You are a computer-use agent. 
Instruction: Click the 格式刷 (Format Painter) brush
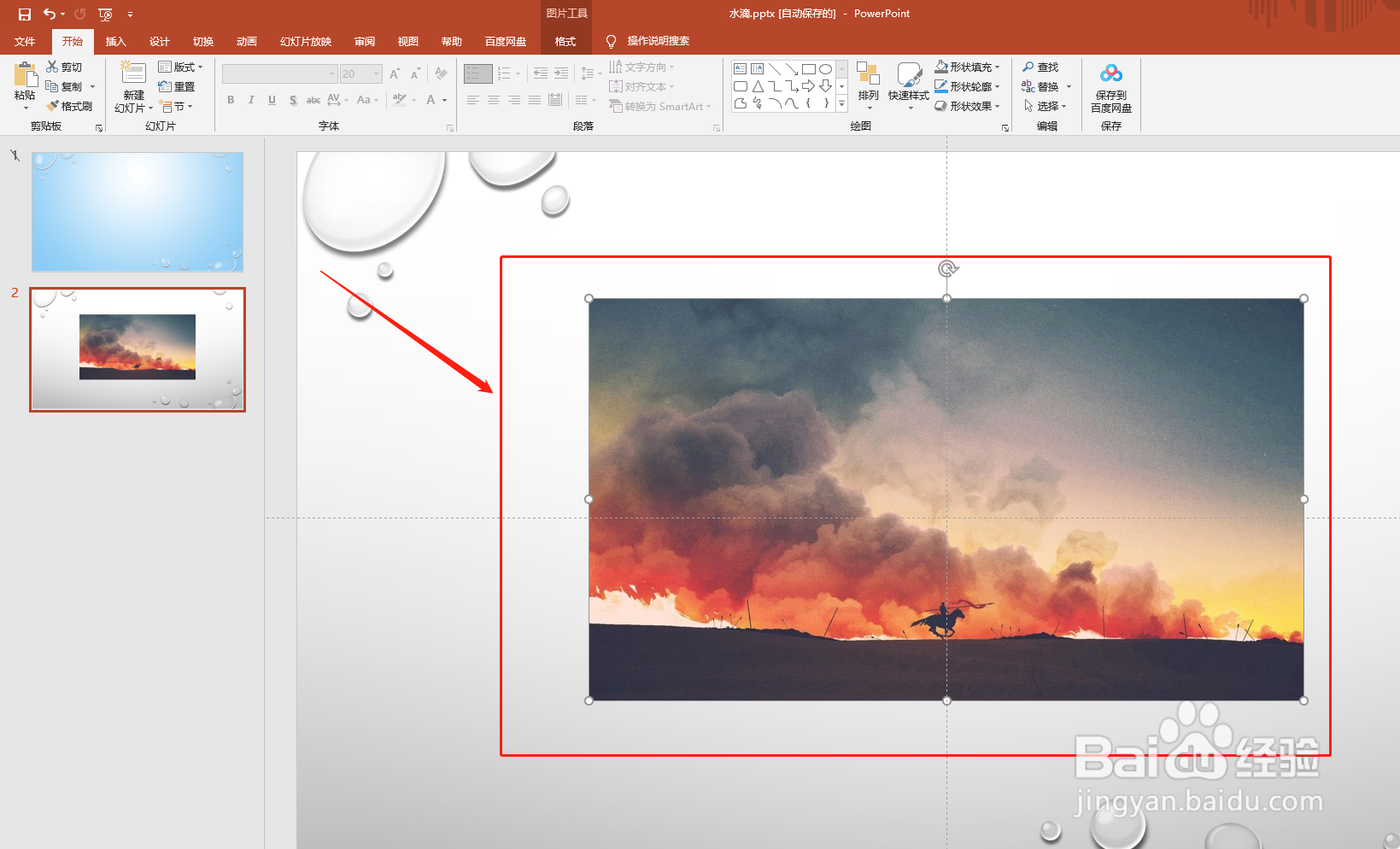click(69, 106)
